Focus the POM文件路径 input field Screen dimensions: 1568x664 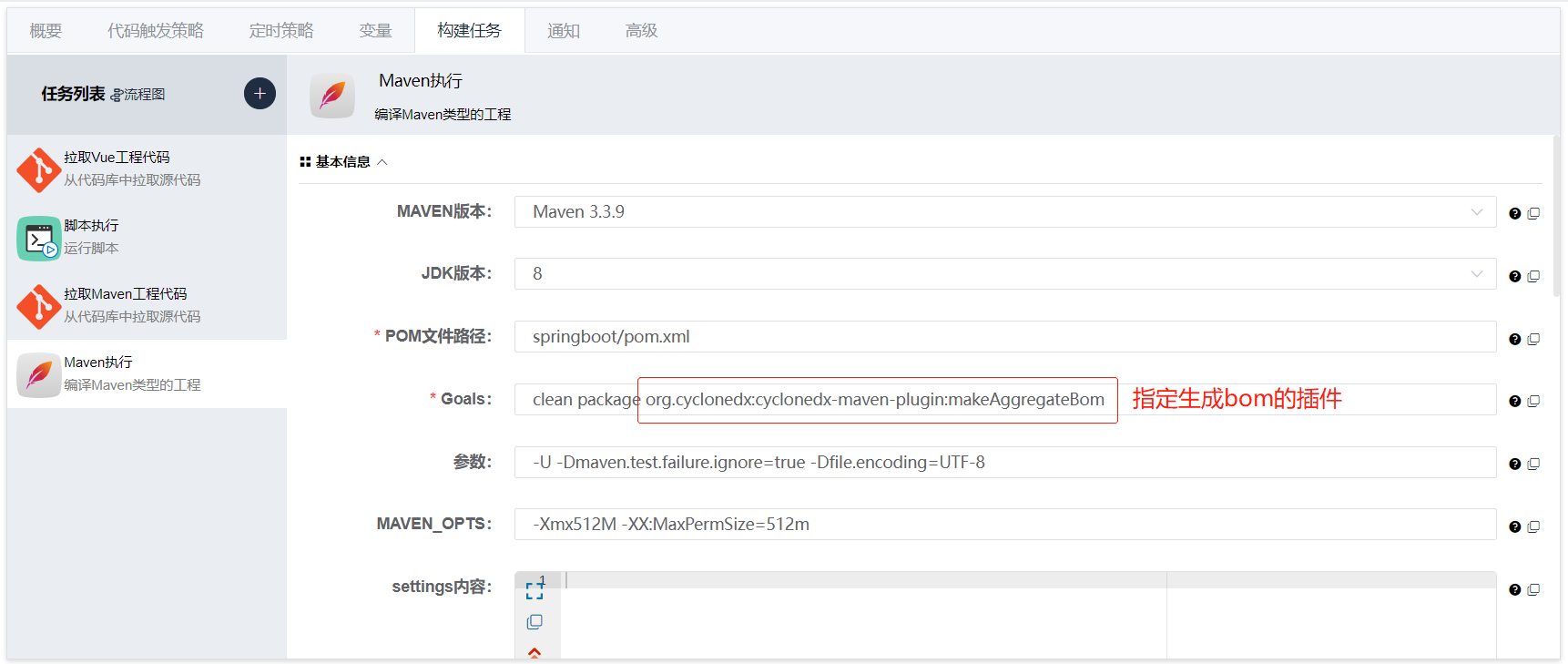coord(1005,337)
